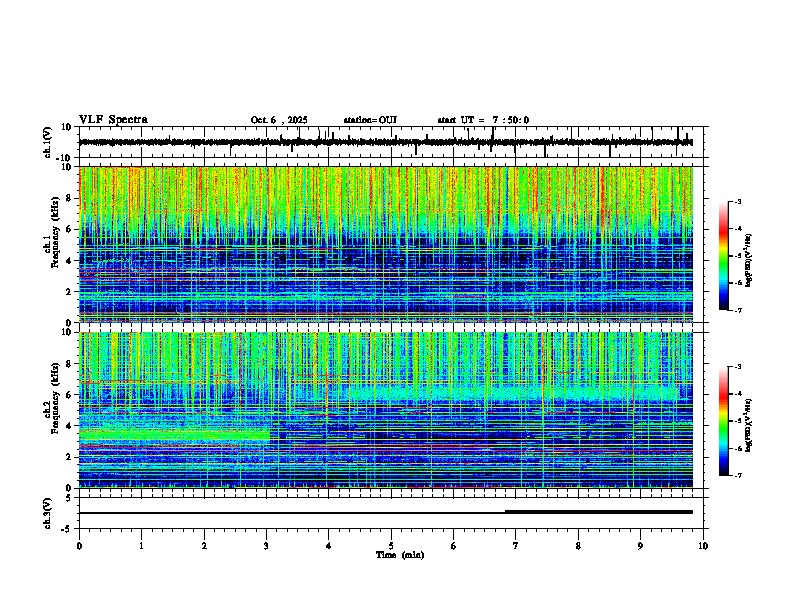Click the "VLF Spectra" plot title
Viewport: 792px width, 612px height.
point(113,119)
